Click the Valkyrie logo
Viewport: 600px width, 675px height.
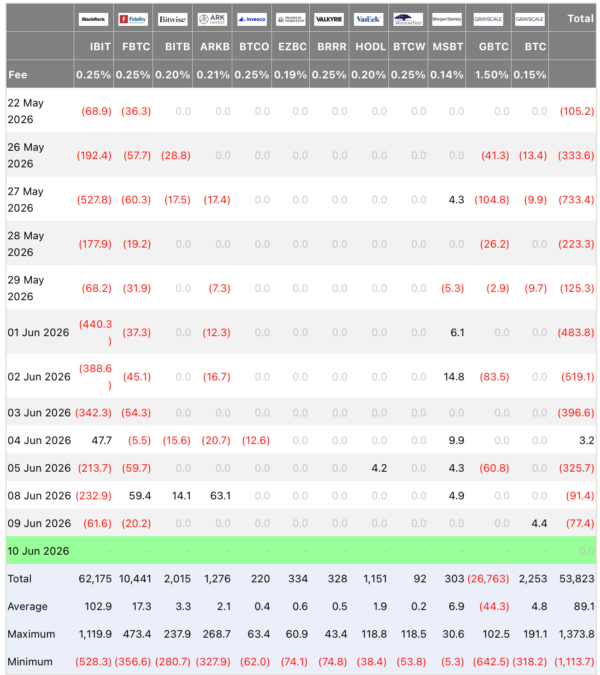329,19
